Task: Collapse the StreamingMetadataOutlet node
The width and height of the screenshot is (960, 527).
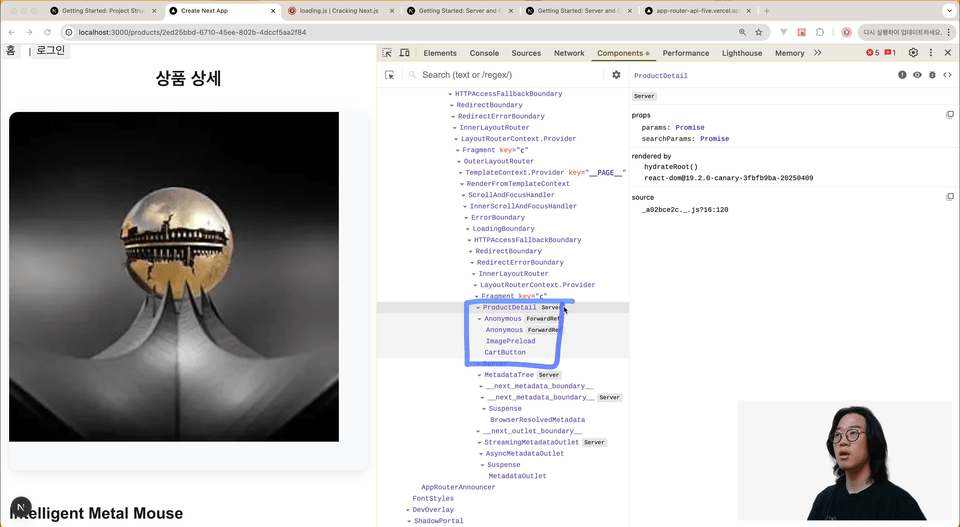Action: tap(479, 443)
